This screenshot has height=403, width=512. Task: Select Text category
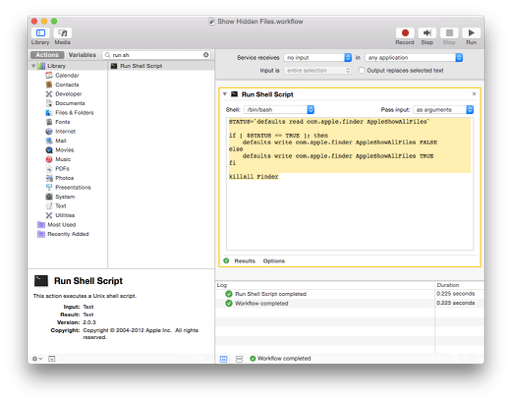(x=61, y=206)
